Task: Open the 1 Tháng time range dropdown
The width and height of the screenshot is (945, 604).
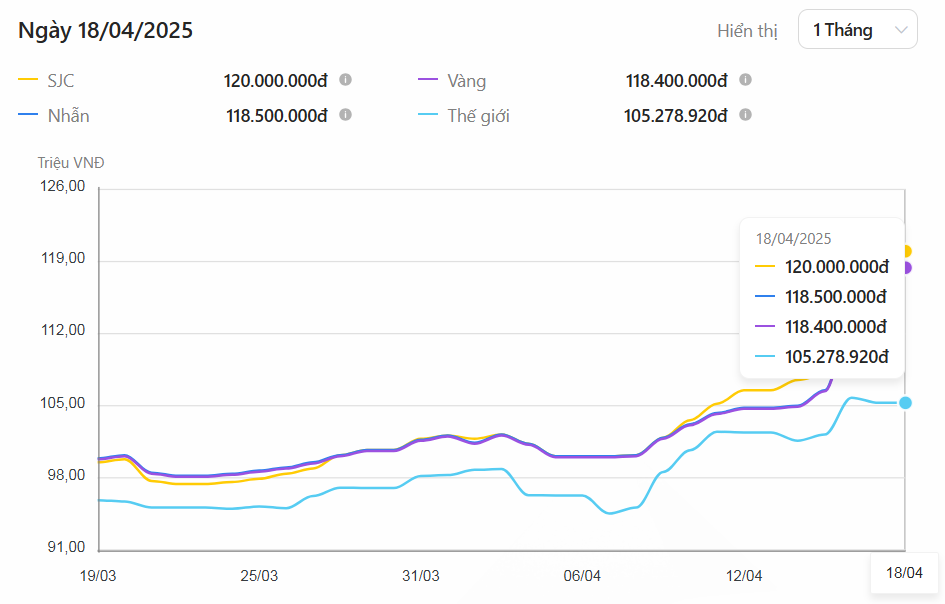Action: click(857, 30)
